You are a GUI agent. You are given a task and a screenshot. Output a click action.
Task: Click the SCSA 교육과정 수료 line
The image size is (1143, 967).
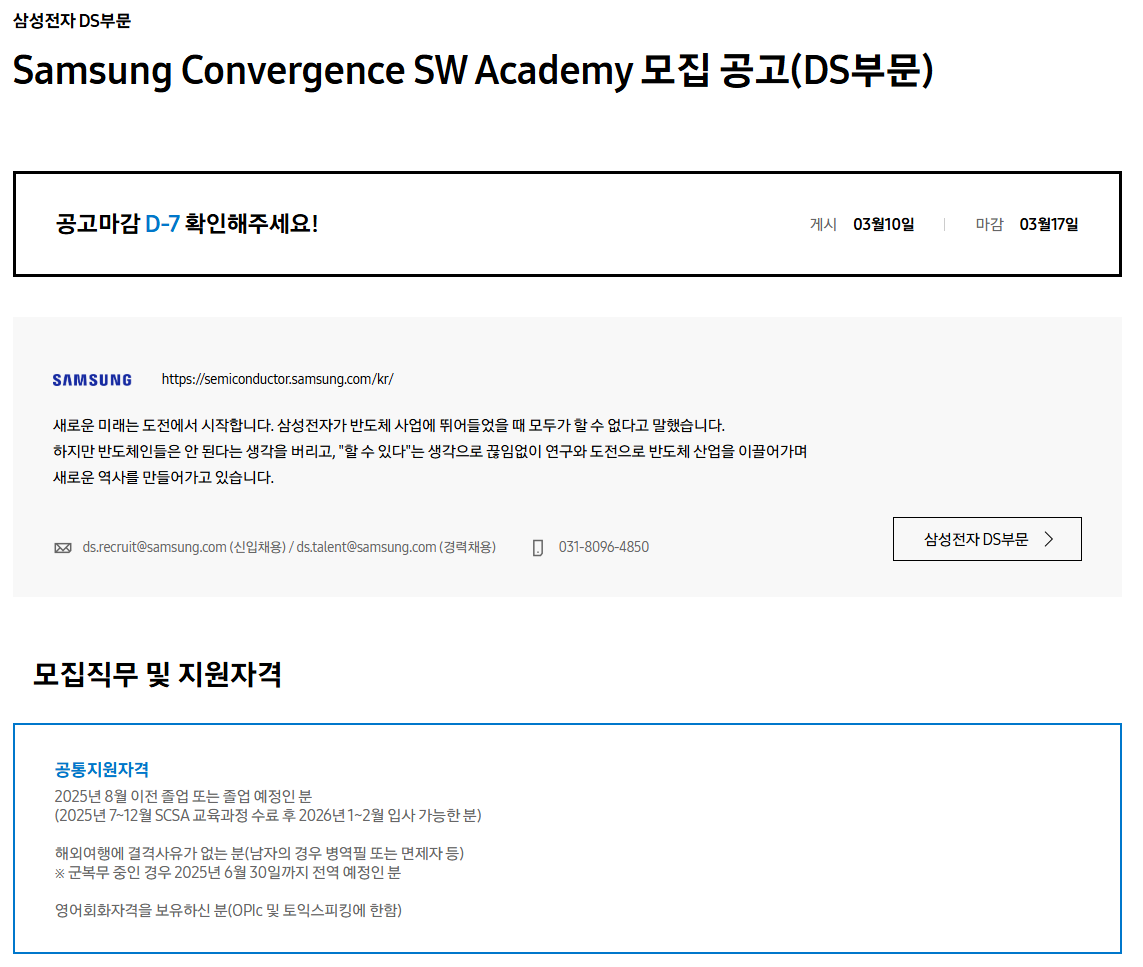click(x=268, y=815)
